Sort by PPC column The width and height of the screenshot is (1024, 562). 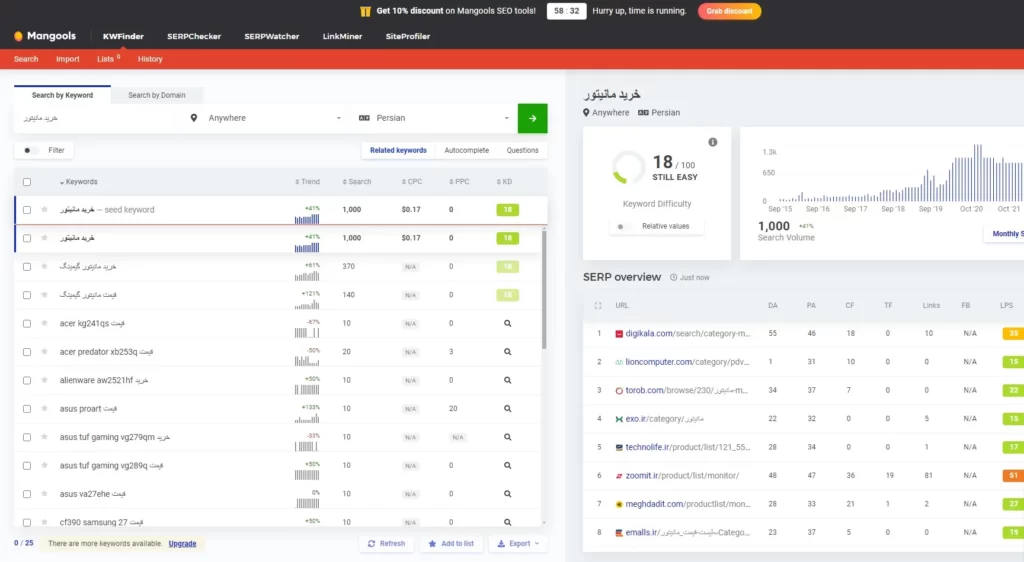click(x=459, y=182)
